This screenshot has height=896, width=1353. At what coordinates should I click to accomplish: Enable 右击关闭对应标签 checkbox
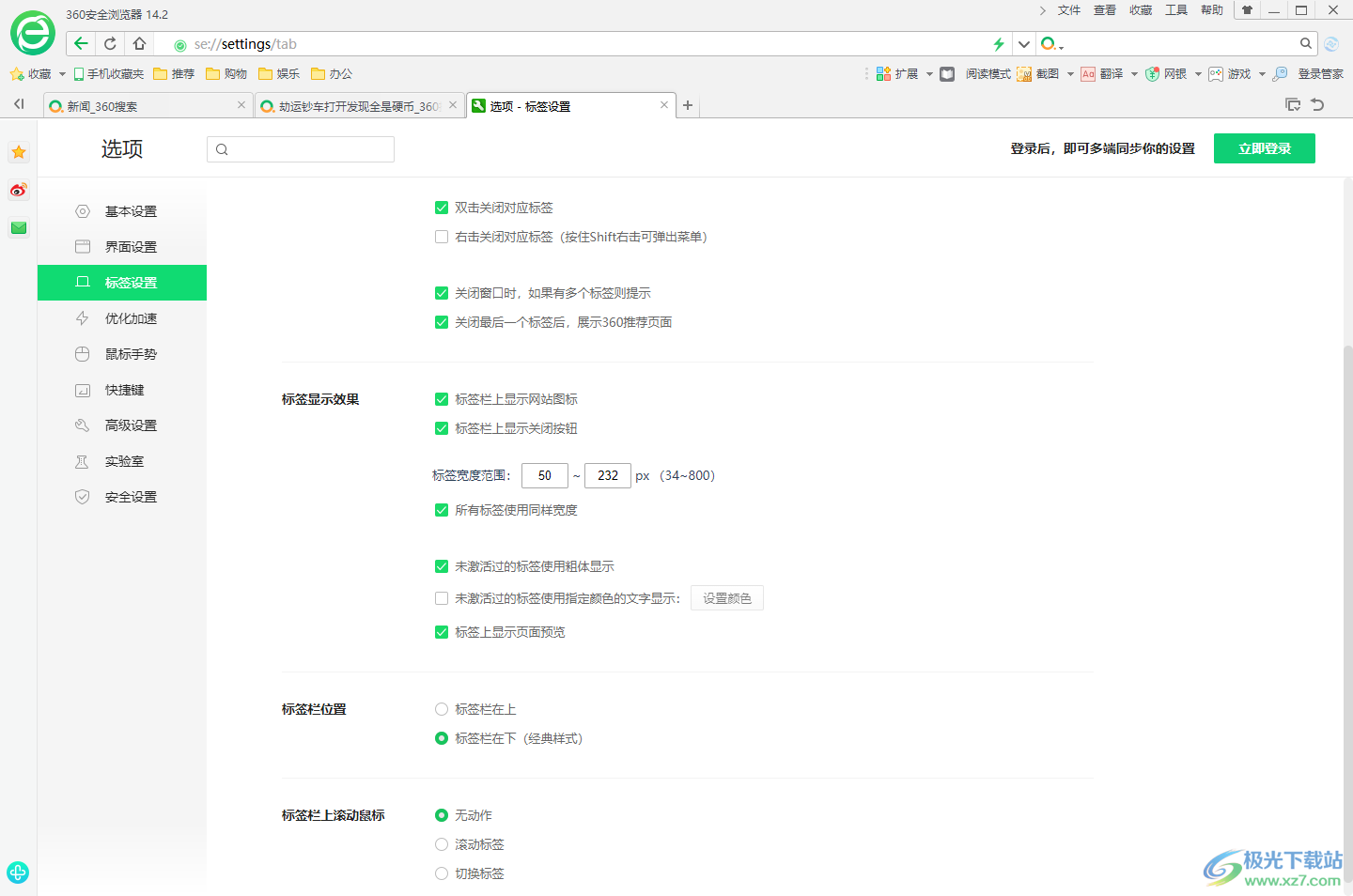pyautogui.click(x=442, y=237)
